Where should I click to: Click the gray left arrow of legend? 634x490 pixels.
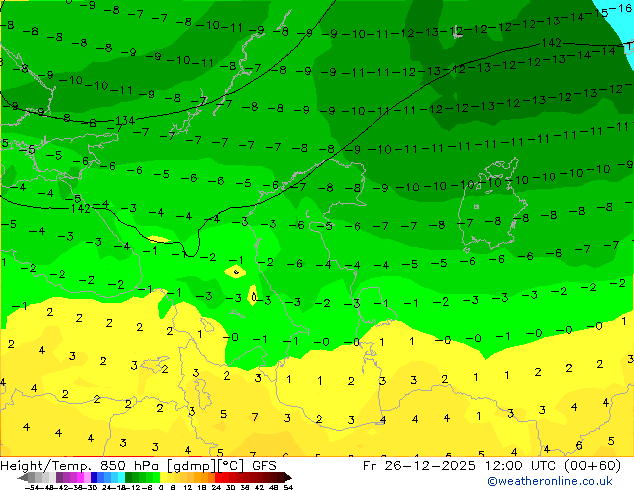tap(22, 478)
